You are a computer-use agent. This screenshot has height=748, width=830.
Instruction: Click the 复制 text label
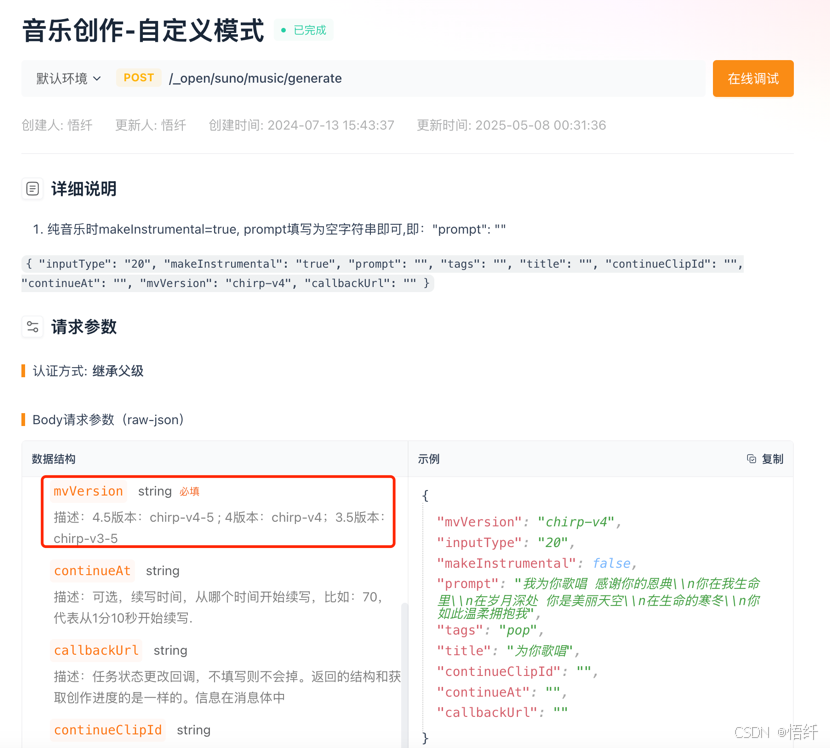(x=772, y=459)
